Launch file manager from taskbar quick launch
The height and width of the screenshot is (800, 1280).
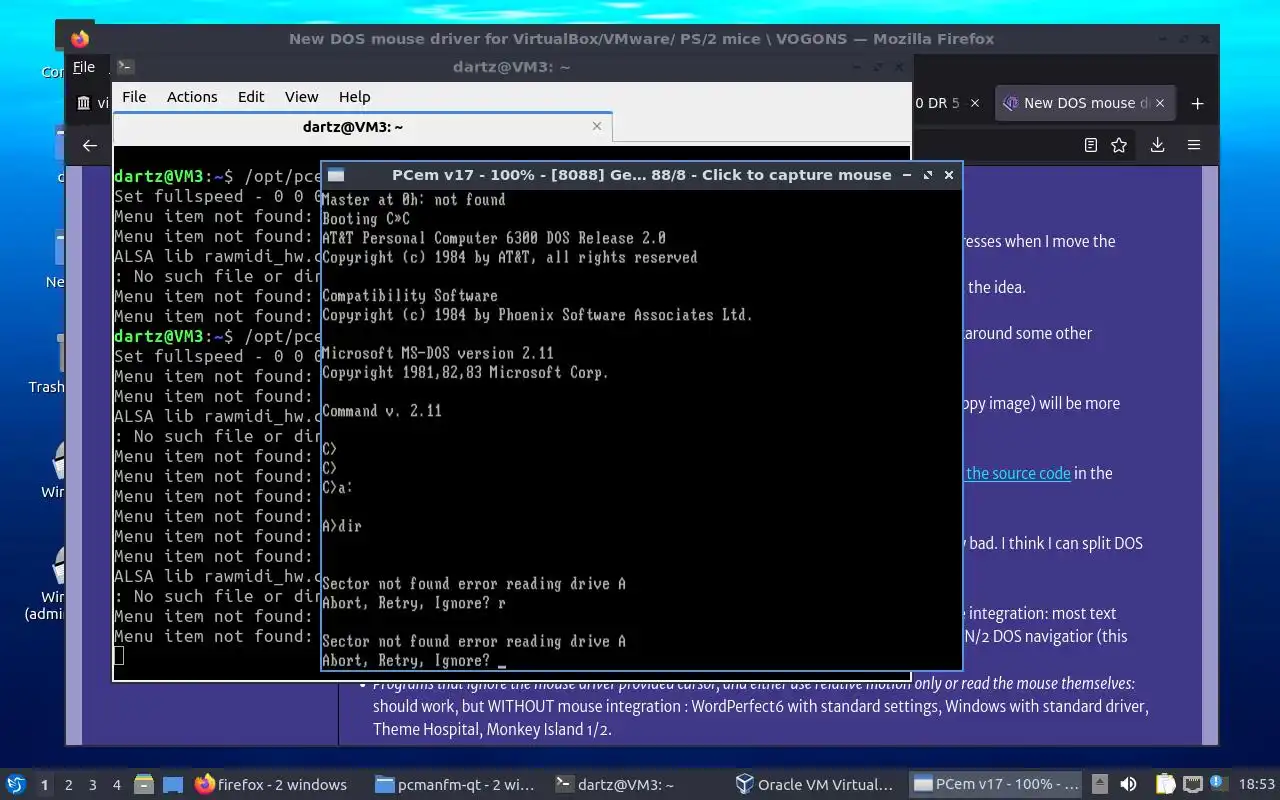(144, 784)
